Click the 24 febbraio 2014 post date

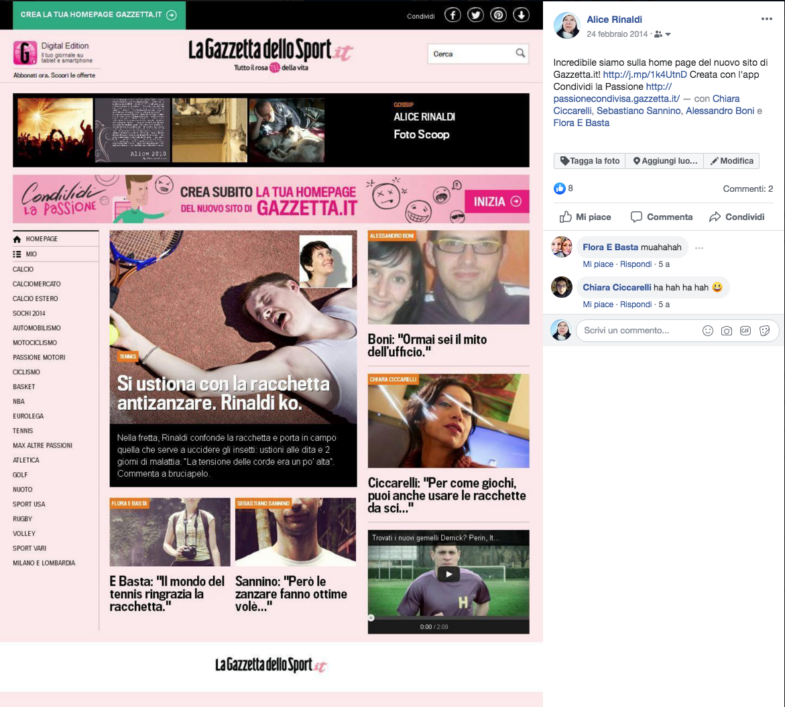point(617,34)
